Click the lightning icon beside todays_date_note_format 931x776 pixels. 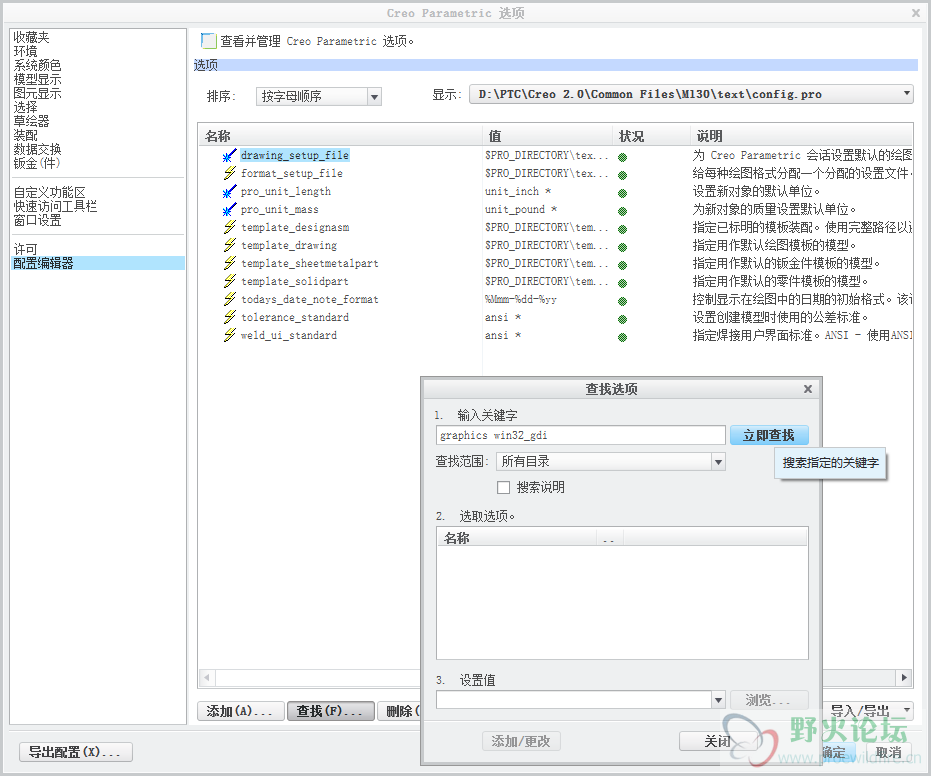(x=229, y=299)
